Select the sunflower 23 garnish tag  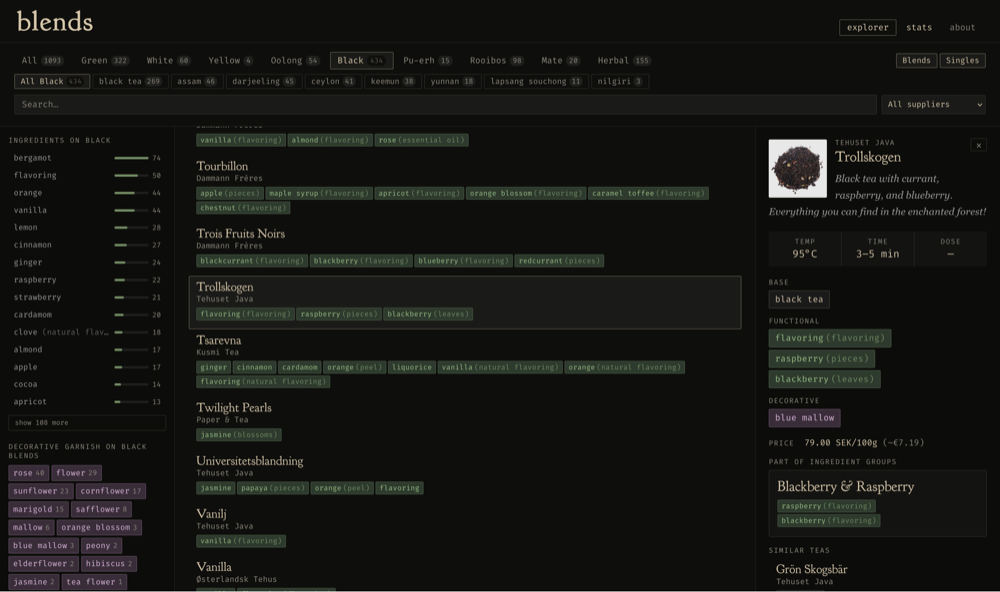click(41, 491)
